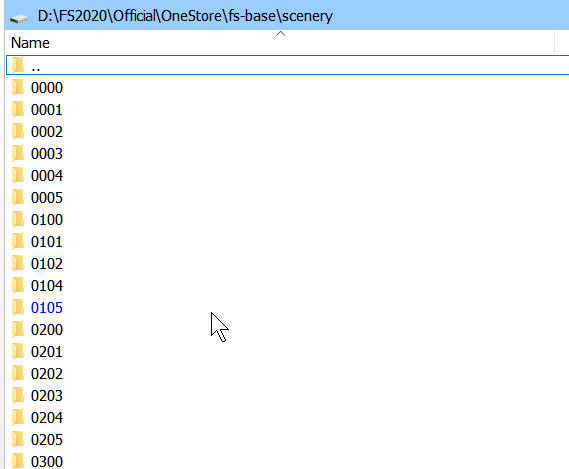Select the 0200 folder name

47,330
